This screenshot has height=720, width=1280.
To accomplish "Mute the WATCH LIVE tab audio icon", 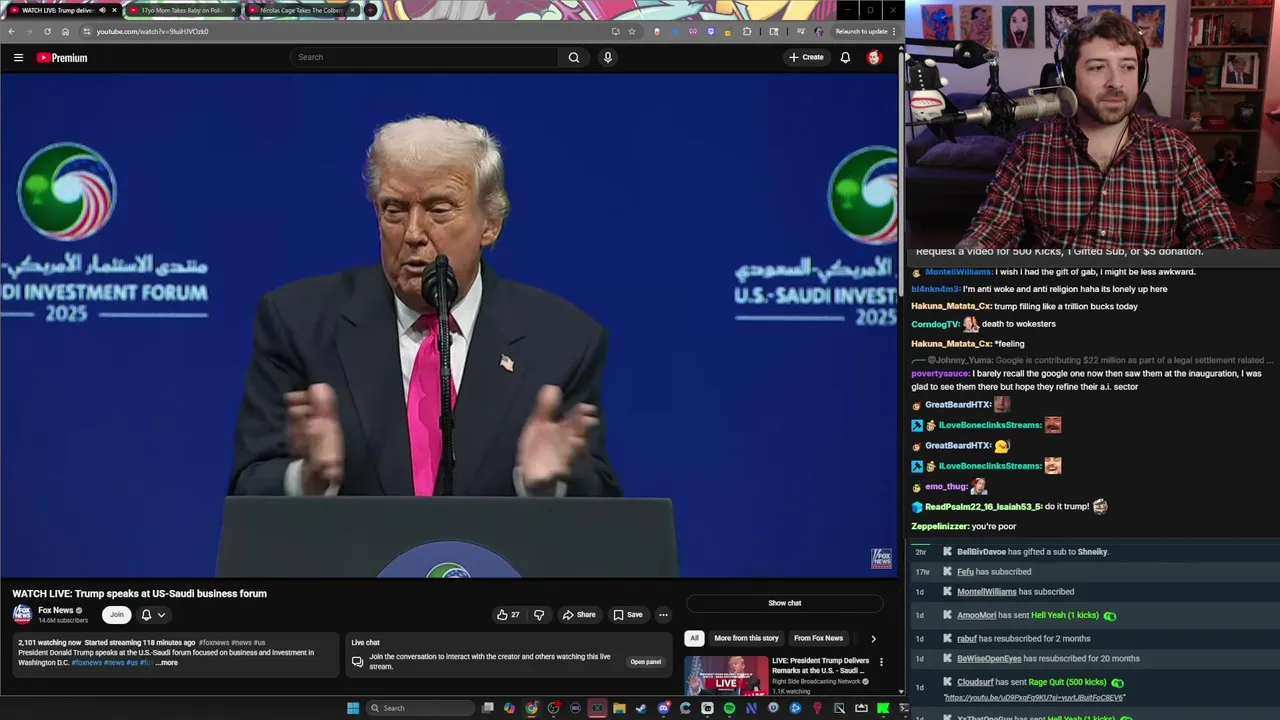I will click(x=102, y=10).
